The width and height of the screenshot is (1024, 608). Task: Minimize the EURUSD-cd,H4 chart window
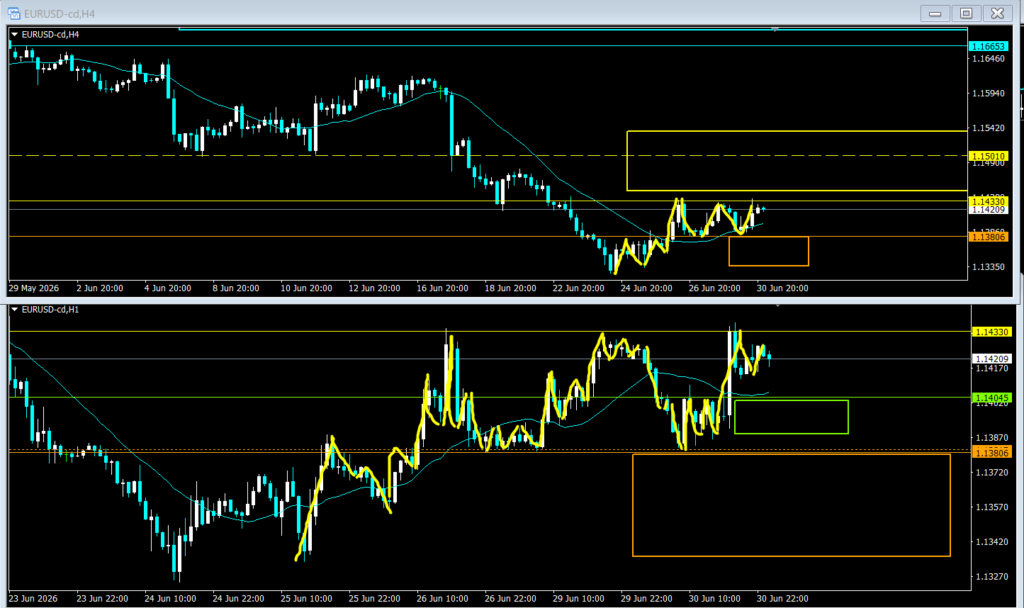[935, 13]
